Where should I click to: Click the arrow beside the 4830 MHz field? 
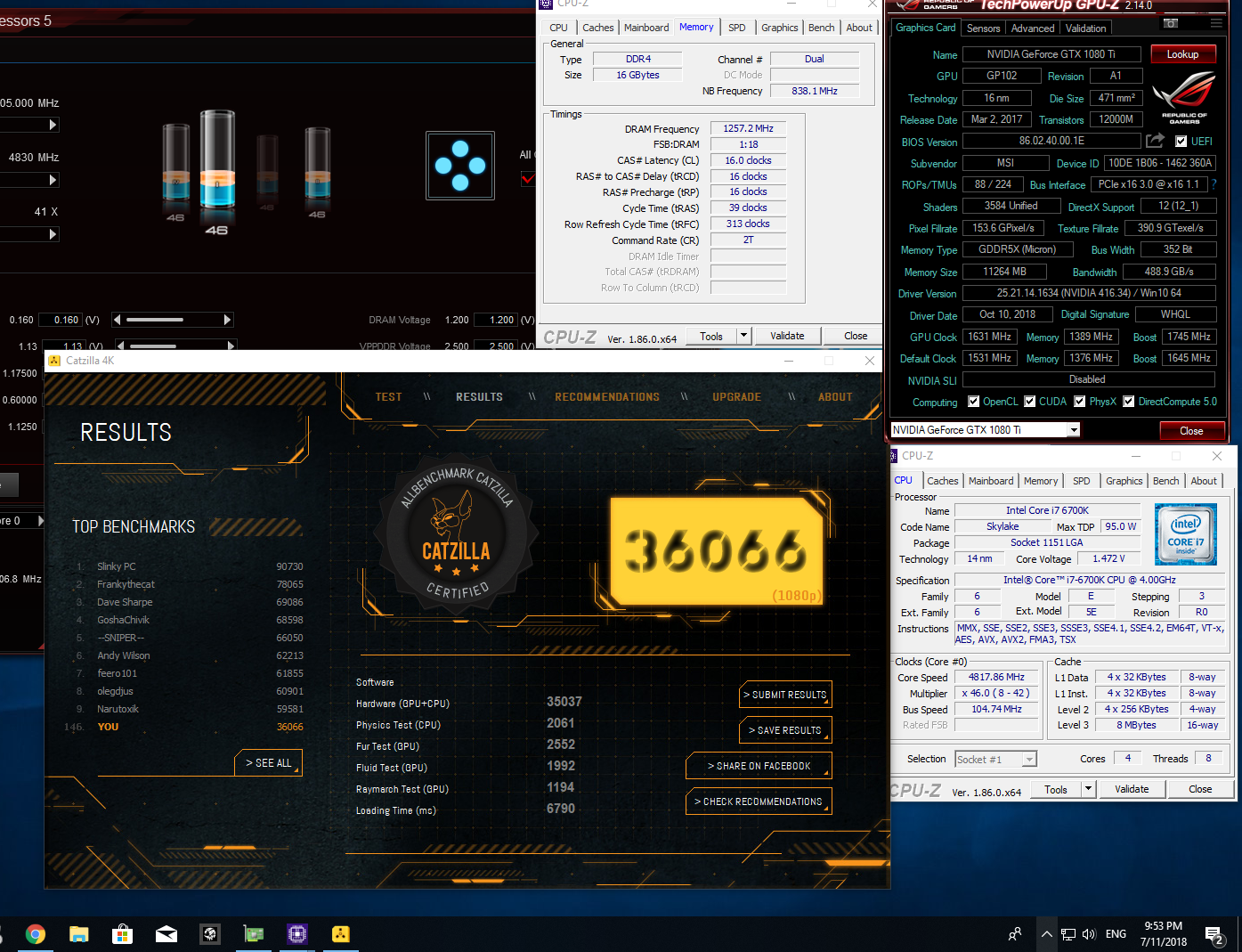pyautogui.click(x=53, y=180)
